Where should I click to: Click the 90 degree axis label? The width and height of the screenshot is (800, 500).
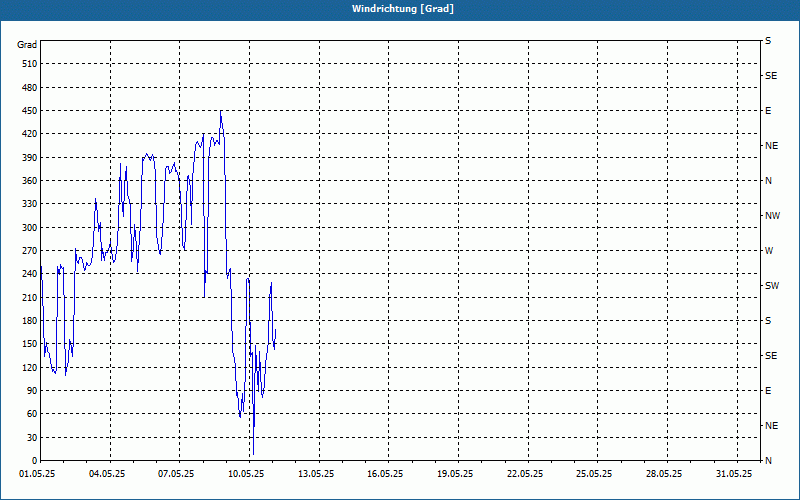pyautogui.click(x=31, y=391)
